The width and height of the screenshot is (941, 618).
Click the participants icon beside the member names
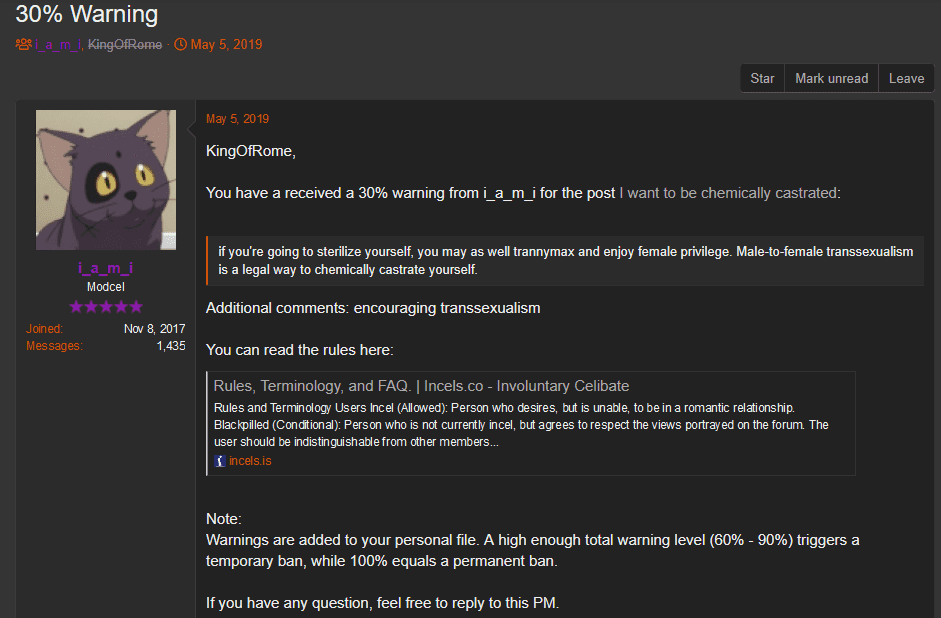point(24,45)
